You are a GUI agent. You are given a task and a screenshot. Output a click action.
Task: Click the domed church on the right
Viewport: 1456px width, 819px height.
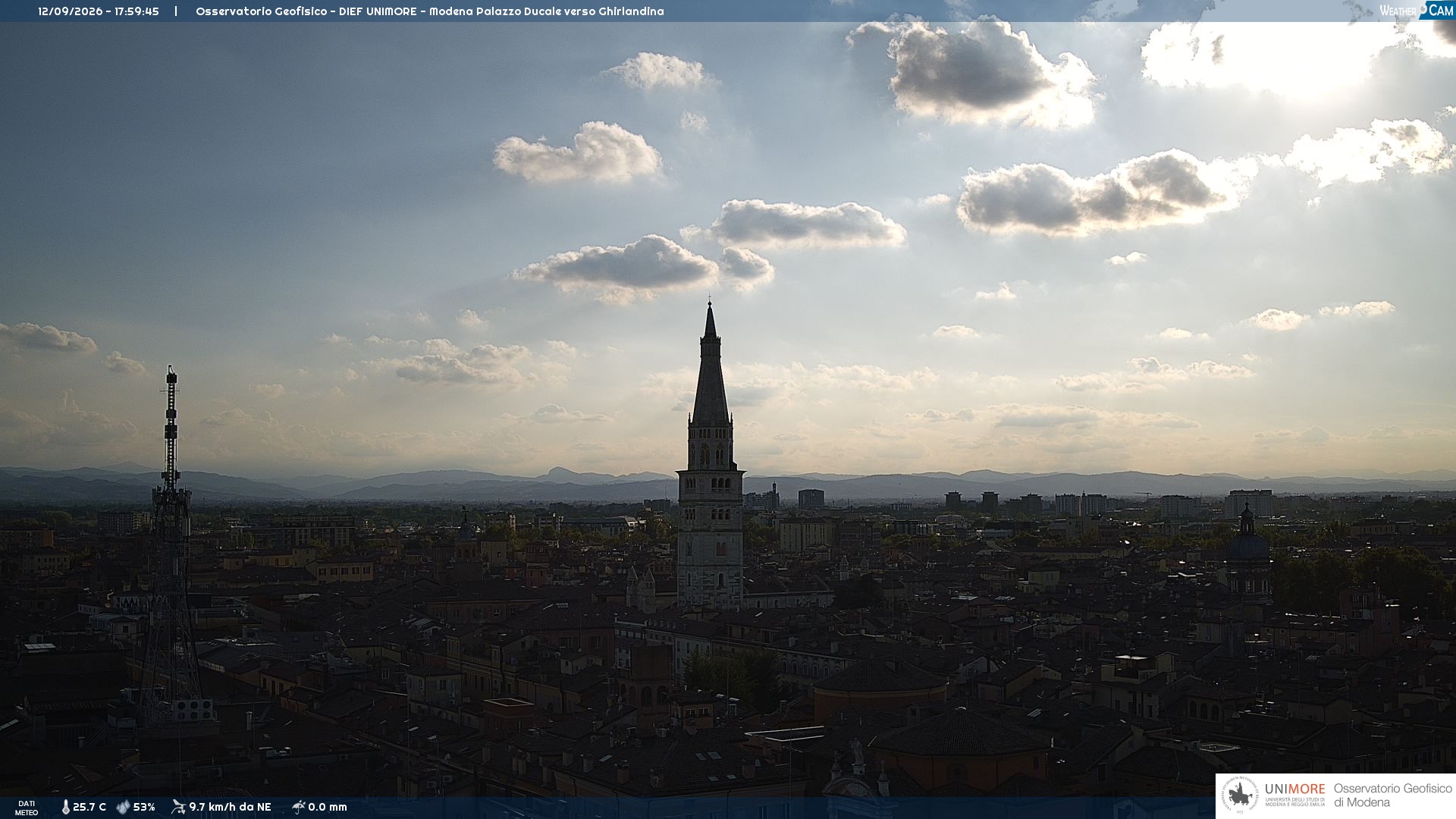[x=1247, y=550]
